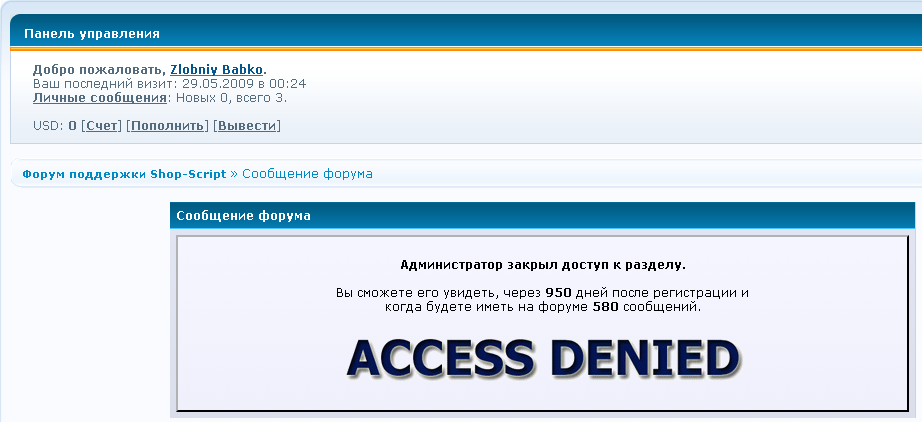The image size is (922, 422).
Task: Click the когда будете иметь на форуме line
Action: coord(543,307)
